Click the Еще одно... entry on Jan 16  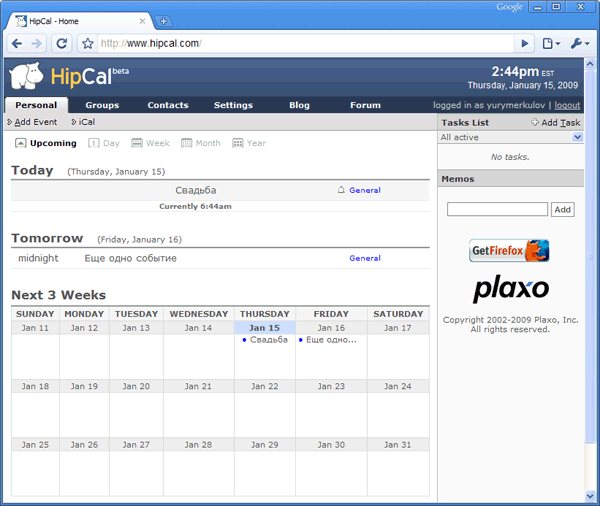(331, 340)
